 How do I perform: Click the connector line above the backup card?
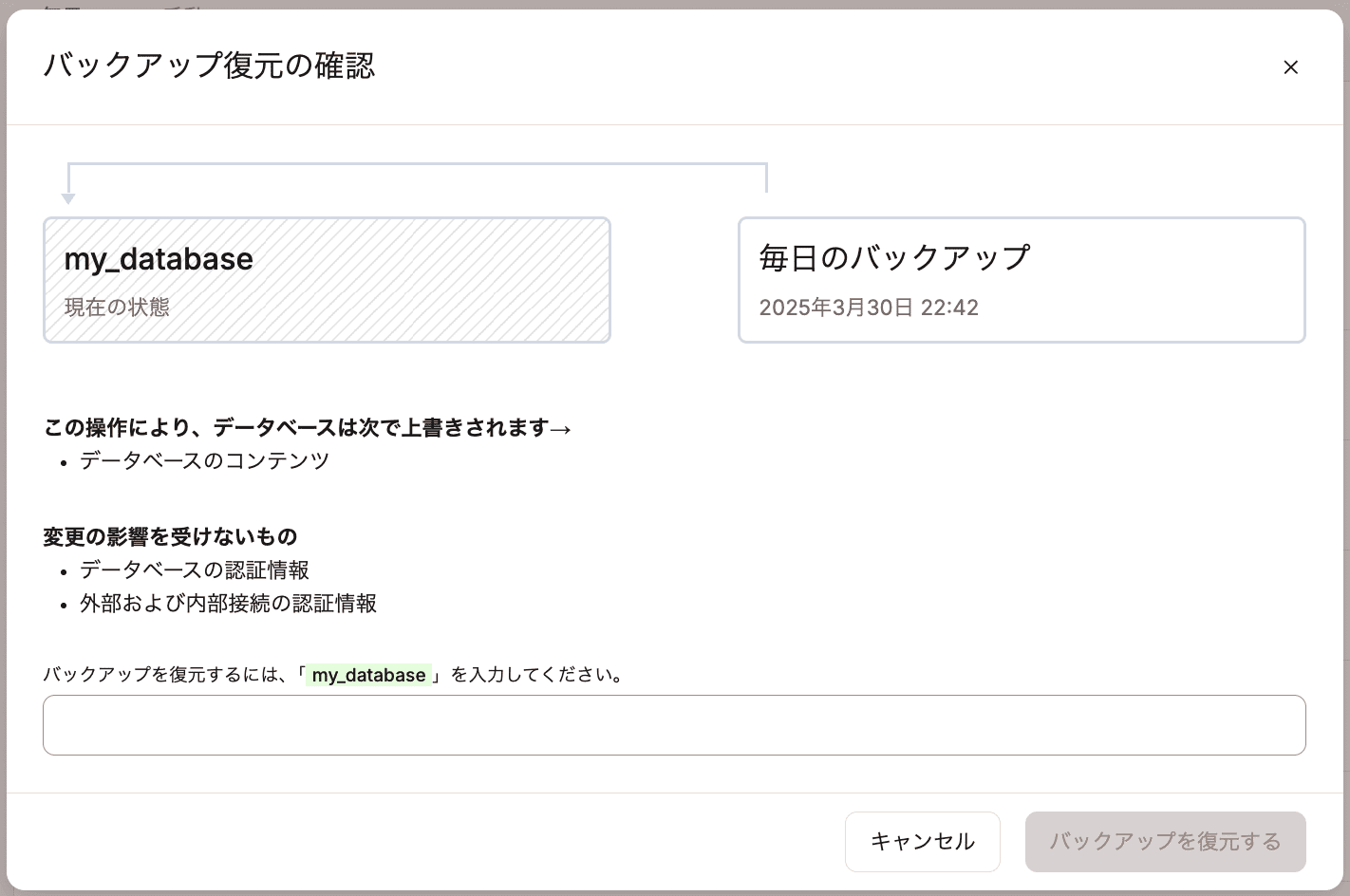coord(765,177)
